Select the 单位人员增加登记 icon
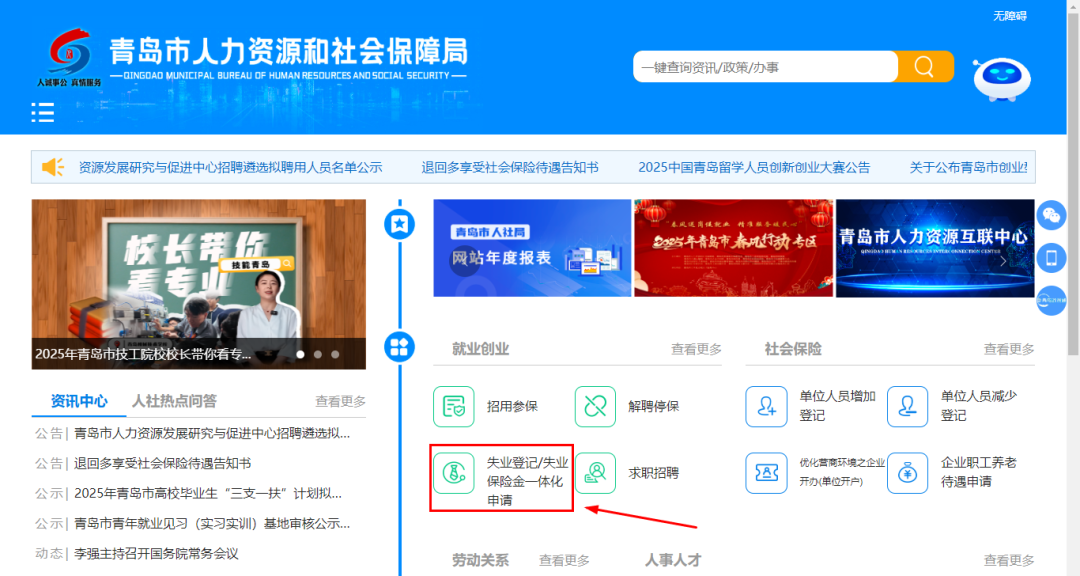Screen dimensions: 1080x576 [x=766, y=406]
